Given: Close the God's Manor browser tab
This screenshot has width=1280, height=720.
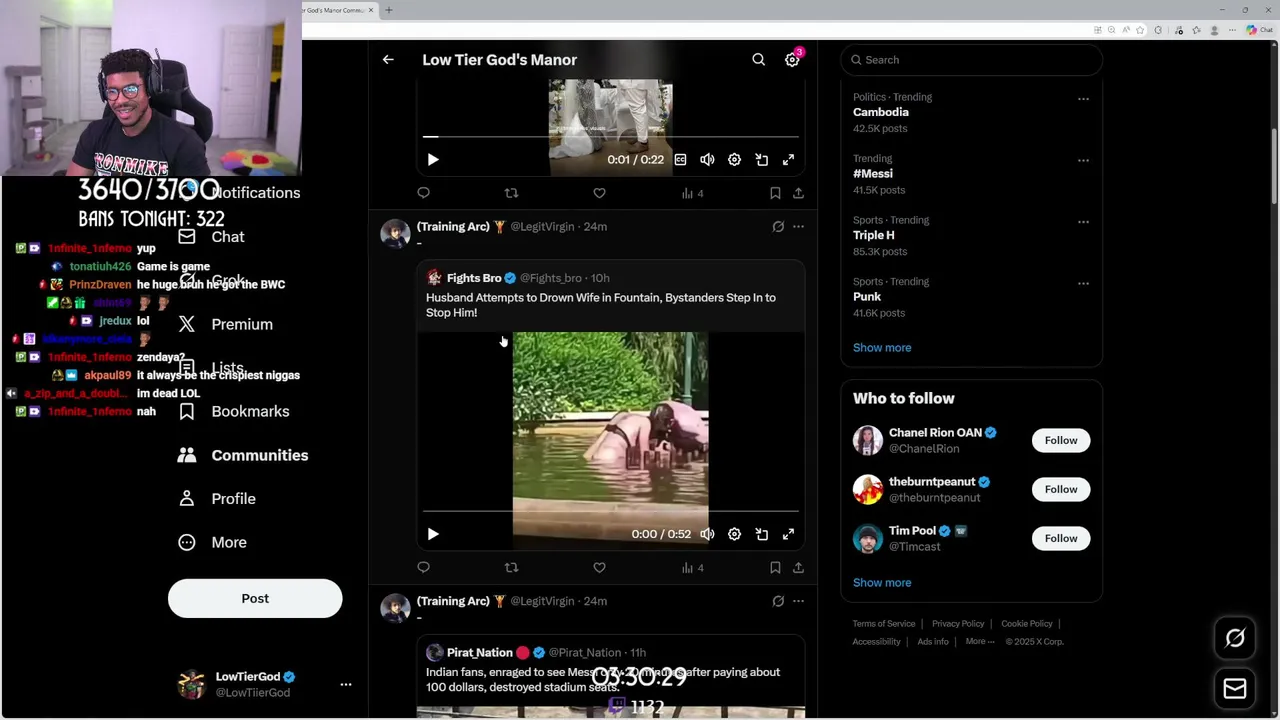Looking at the screenshot, I should 371,10.
